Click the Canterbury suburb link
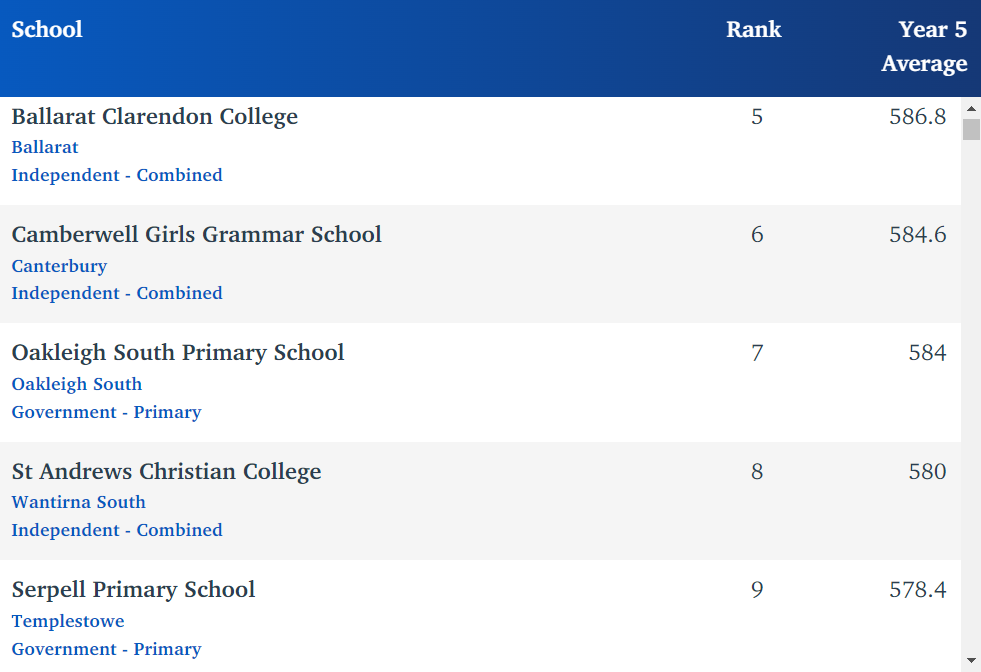 [59, 266]
